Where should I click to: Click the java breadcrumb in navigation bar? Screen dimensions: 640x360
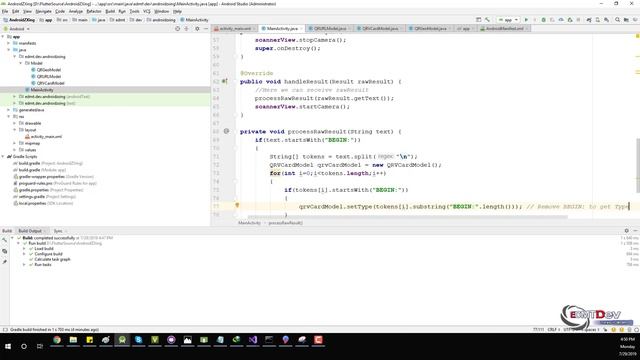(99, 20)
